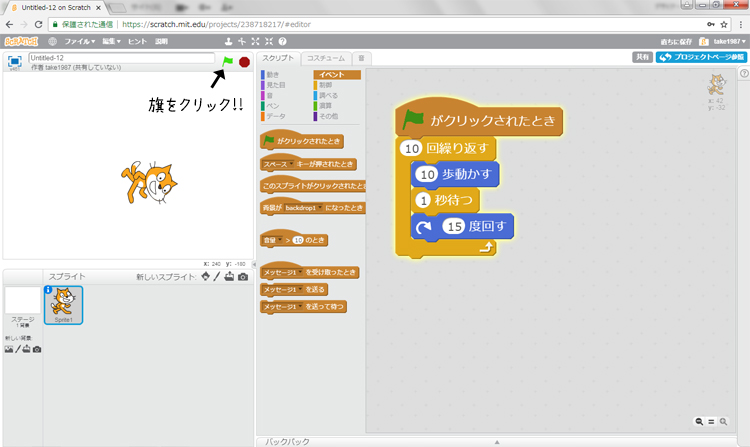The image size is (750, 447).
Task: Bookmark page with the star icon
Action: tap(724, 24)
